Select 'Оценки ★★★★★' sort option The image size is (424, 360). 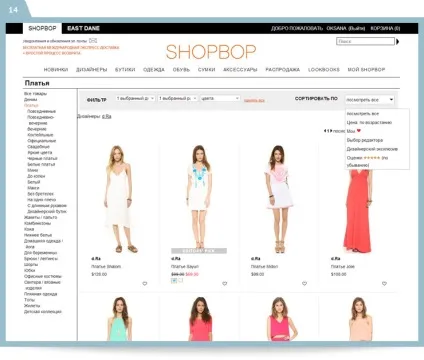point(367,161)
